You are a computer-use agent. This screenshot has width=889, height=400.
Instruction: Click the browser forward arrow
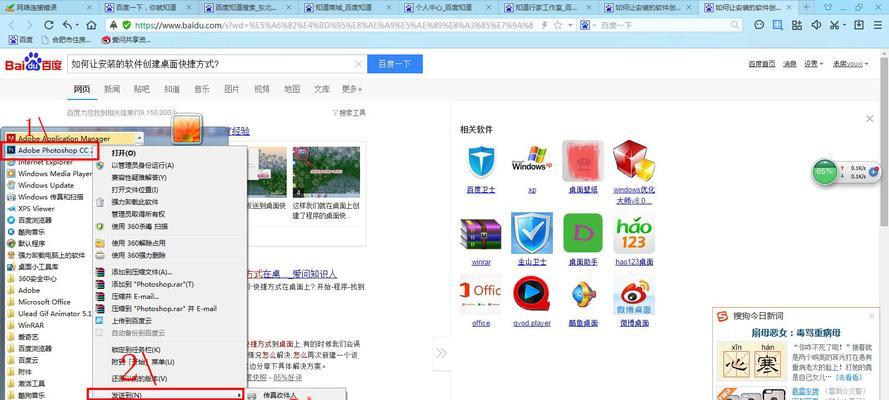coord(29,25)
